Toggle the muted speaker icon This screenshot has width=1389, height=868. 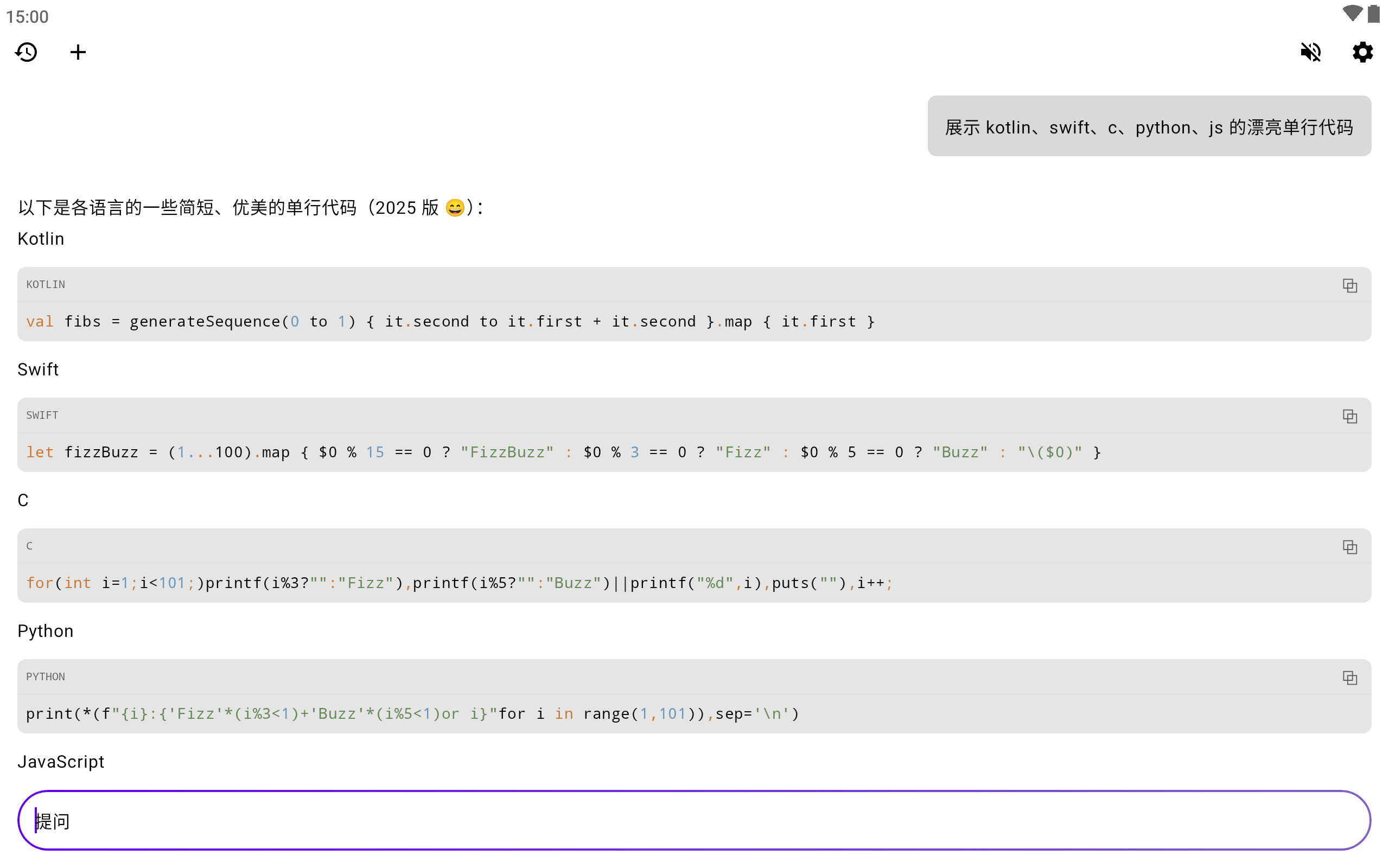pos(1310,52)
